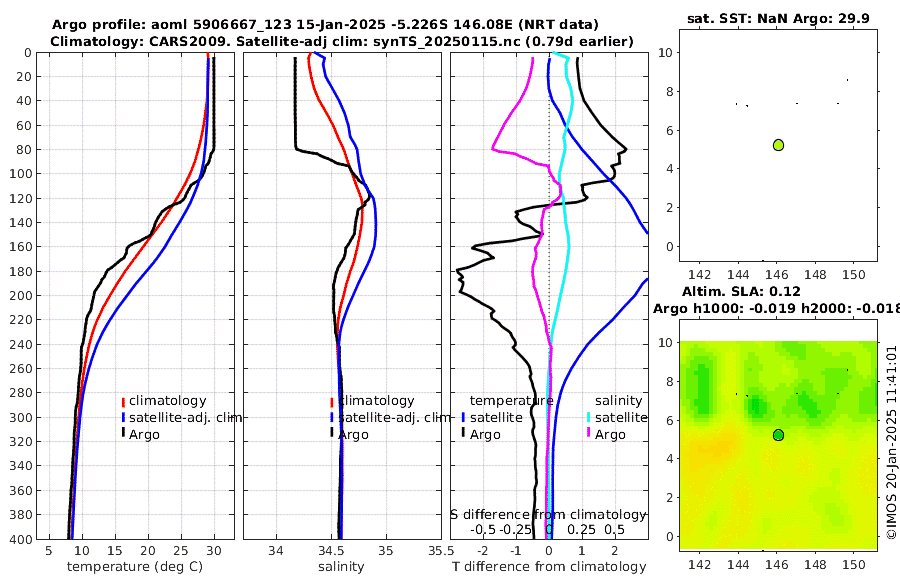Screen dimensions: 900x580
Task: Click the 'salinity' x-axis label
Action: tap(341, 567)
